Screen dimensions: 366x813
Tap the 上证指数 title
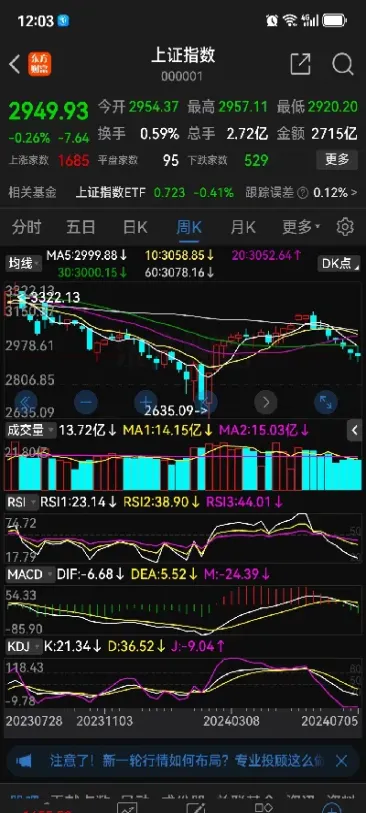click(x=182, y=55)
